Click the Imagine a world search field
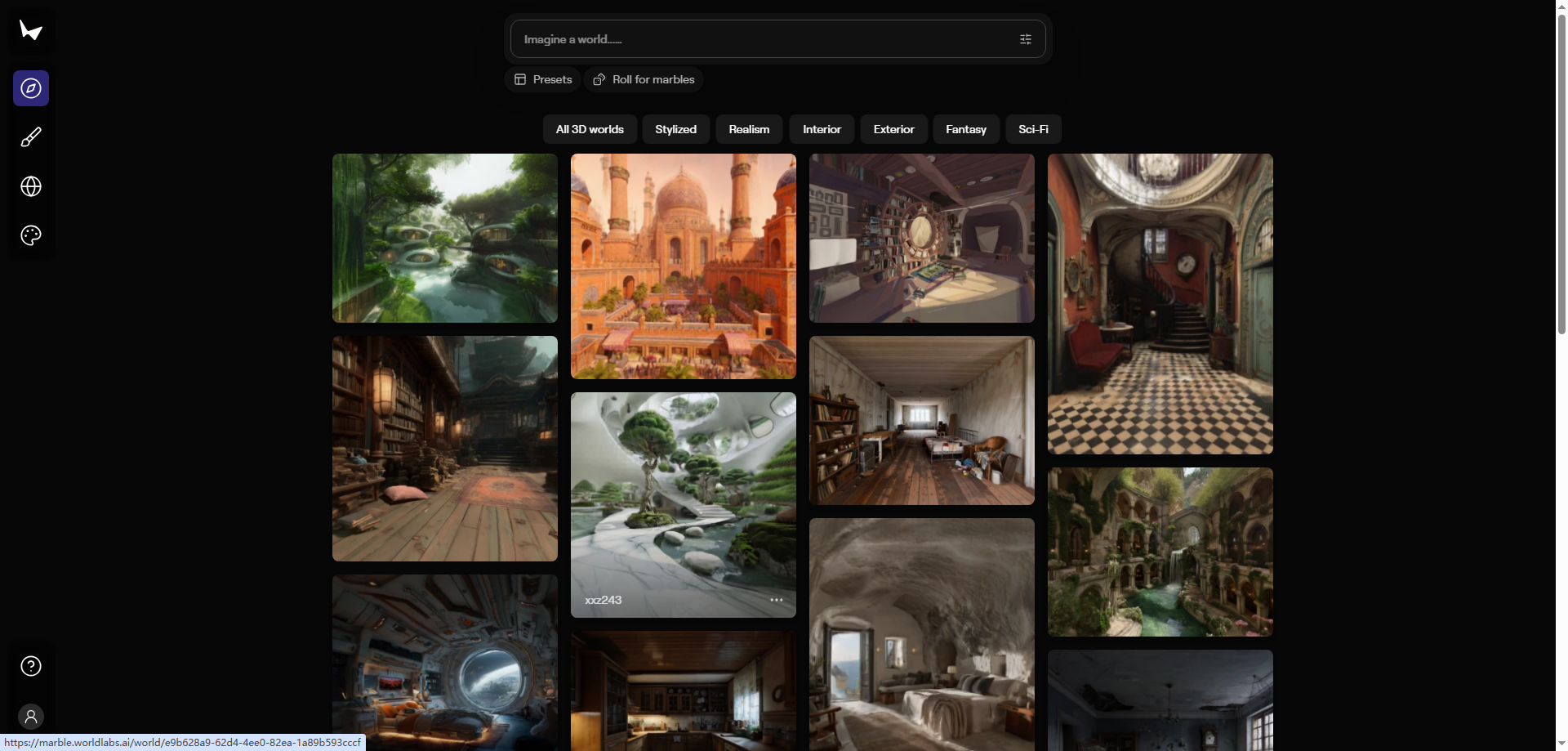The width and height of the screenshot is (1568, 751). (x=759, y=38)
